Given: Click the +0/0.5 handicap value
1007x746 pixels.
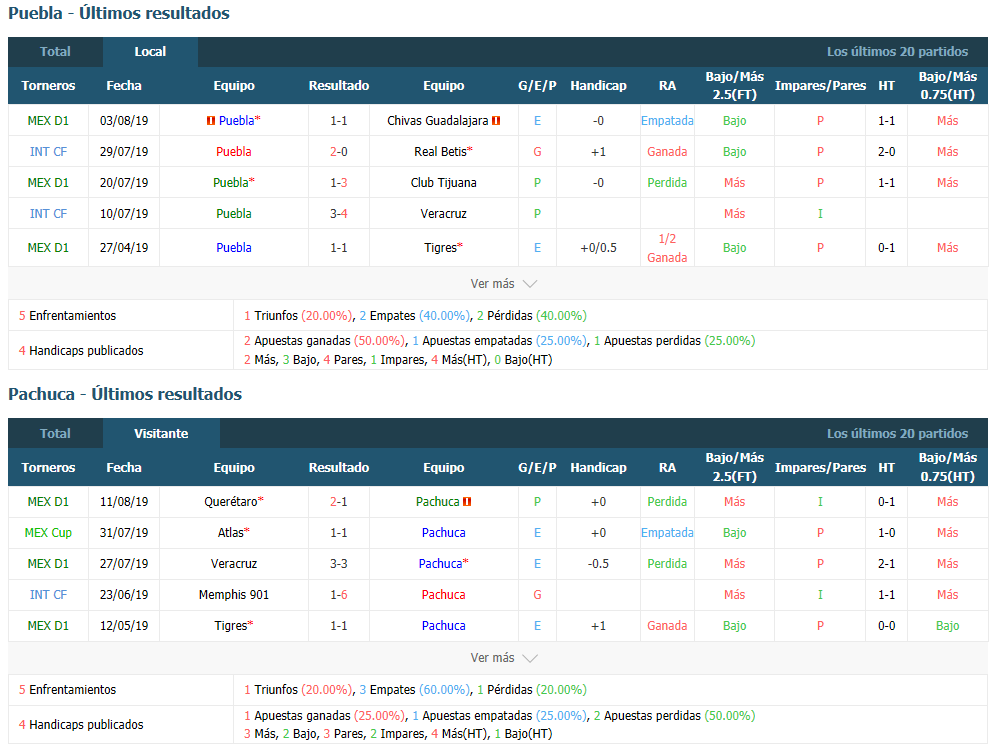Looking at the screenshot, I should tap(599, 248).
